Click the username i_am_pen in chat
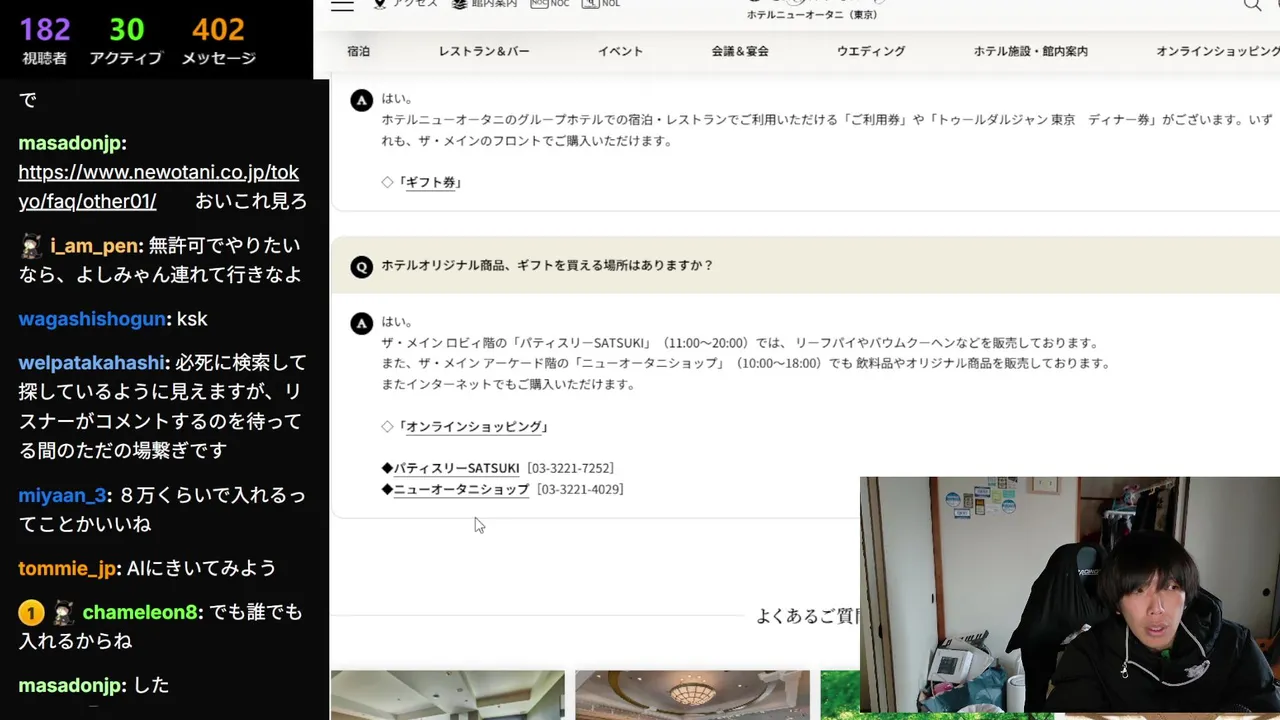 tap(94, 246)
